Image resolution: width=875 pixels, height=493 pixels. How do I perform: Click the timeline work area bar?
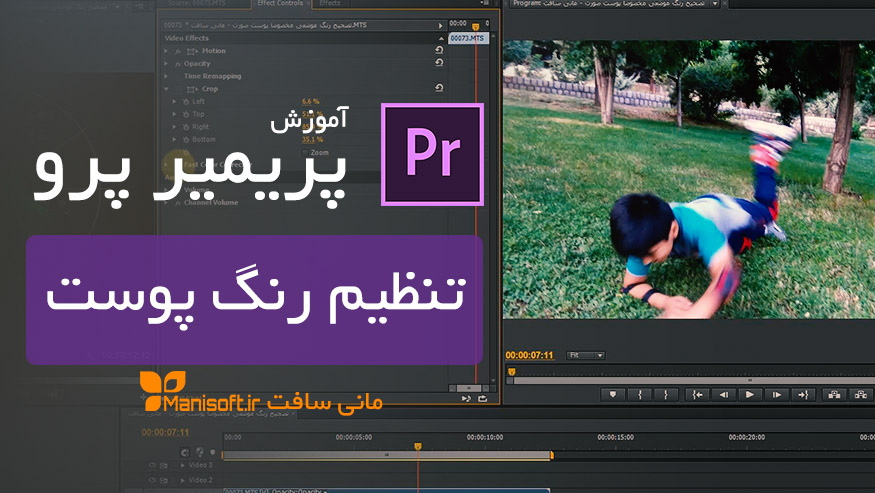point(387,455)
